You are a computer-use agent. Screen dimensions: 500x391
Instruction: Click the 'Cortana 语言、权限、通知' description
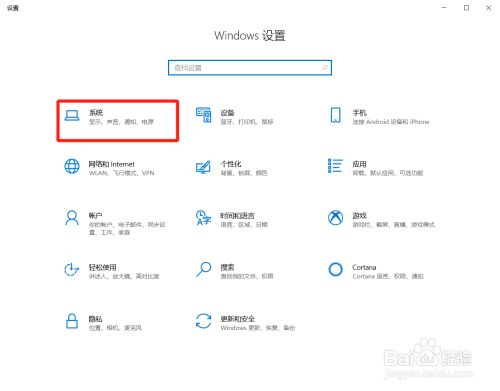(388, 276)
